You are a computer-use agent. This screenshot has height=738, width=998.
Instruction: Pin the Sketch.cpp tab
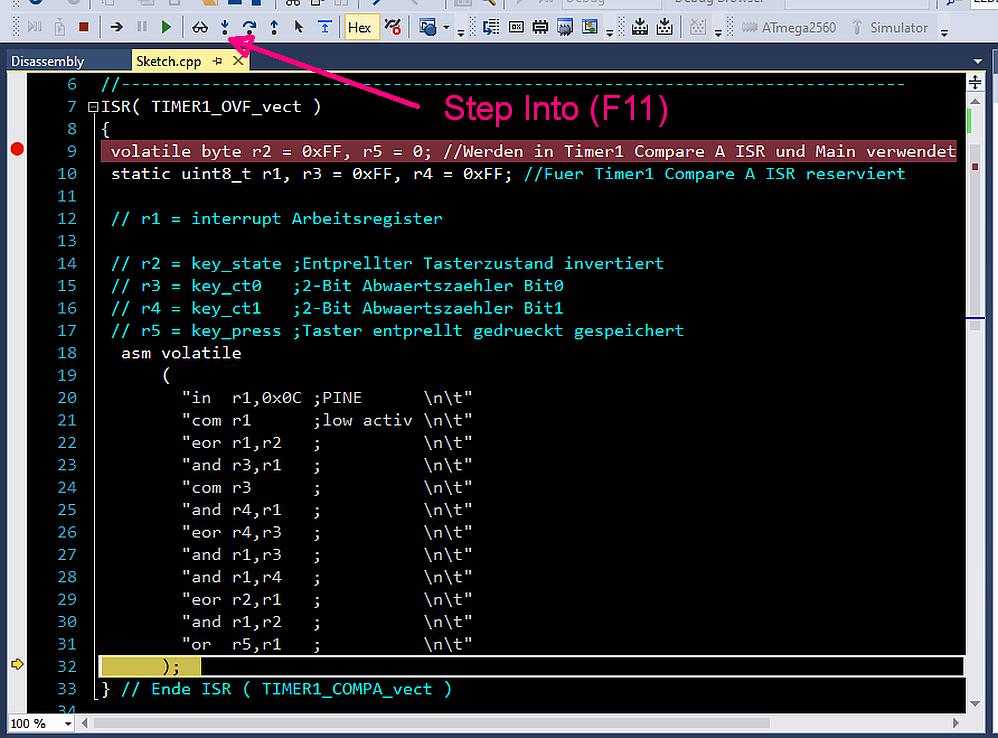(x=218, y=61)
